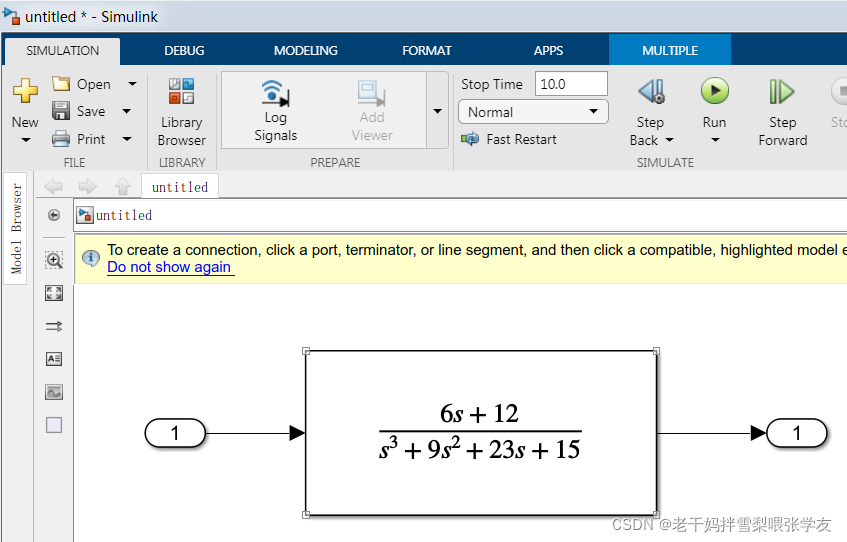
Task: Select the untitled model tab
Action: click(180, 187)
